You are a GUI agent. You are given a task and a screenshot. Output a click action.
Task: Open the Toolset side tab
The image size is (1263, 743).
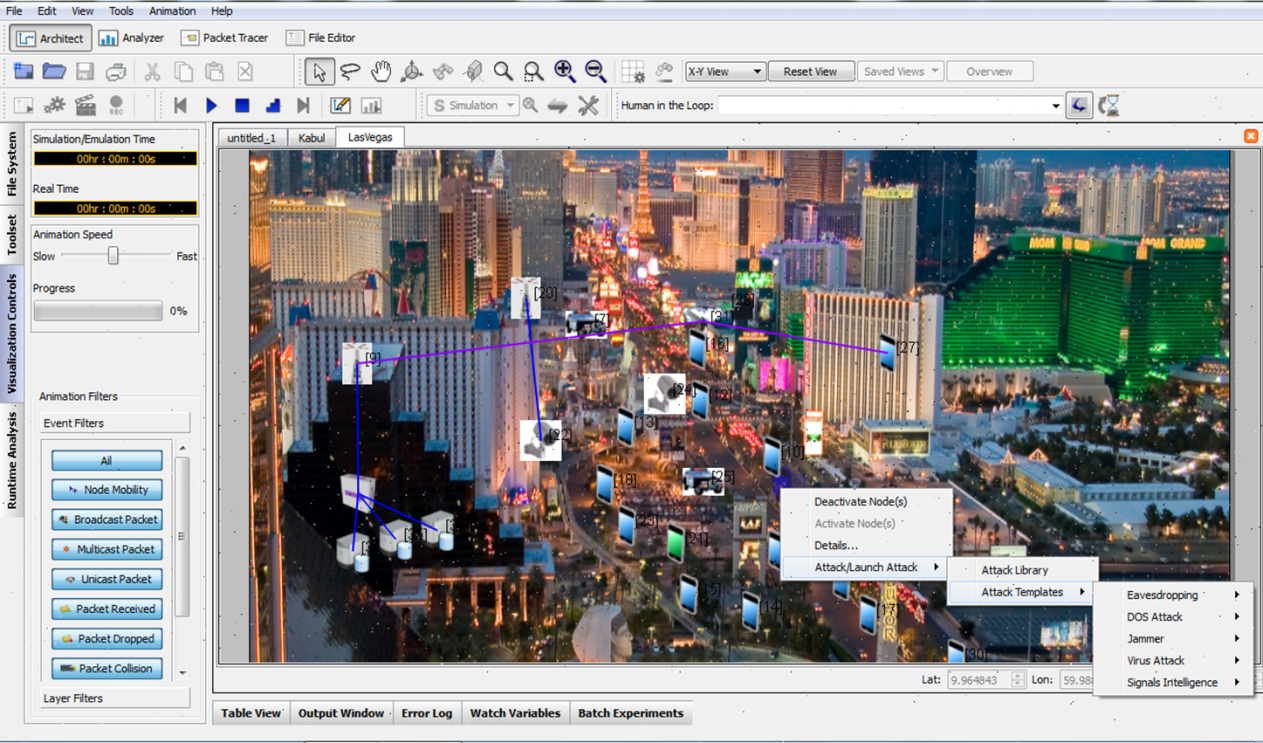12,236
